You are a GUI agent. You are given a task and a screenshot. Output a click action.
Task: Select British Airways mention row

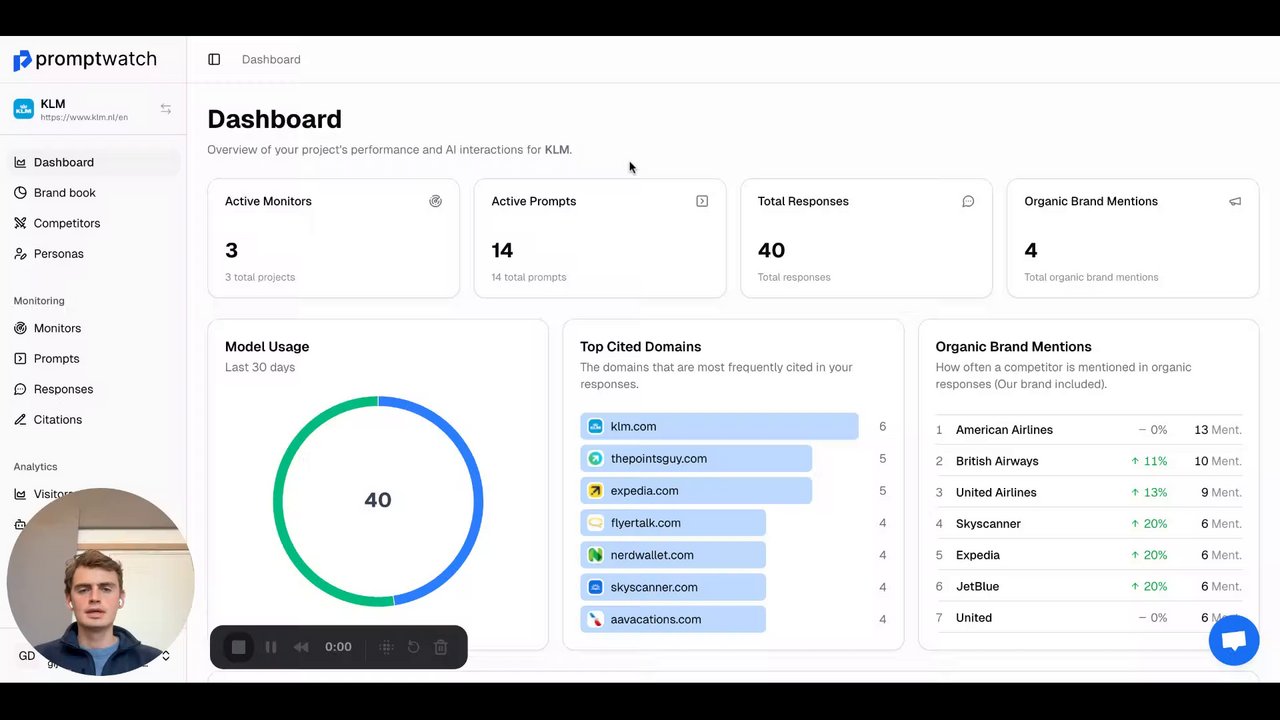pos(1089,461)
